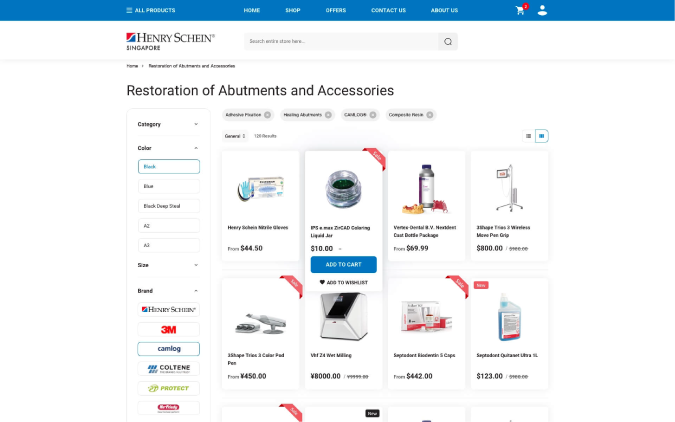Filter by 3M brand logo
675x422 pixels.
[169, 329]
